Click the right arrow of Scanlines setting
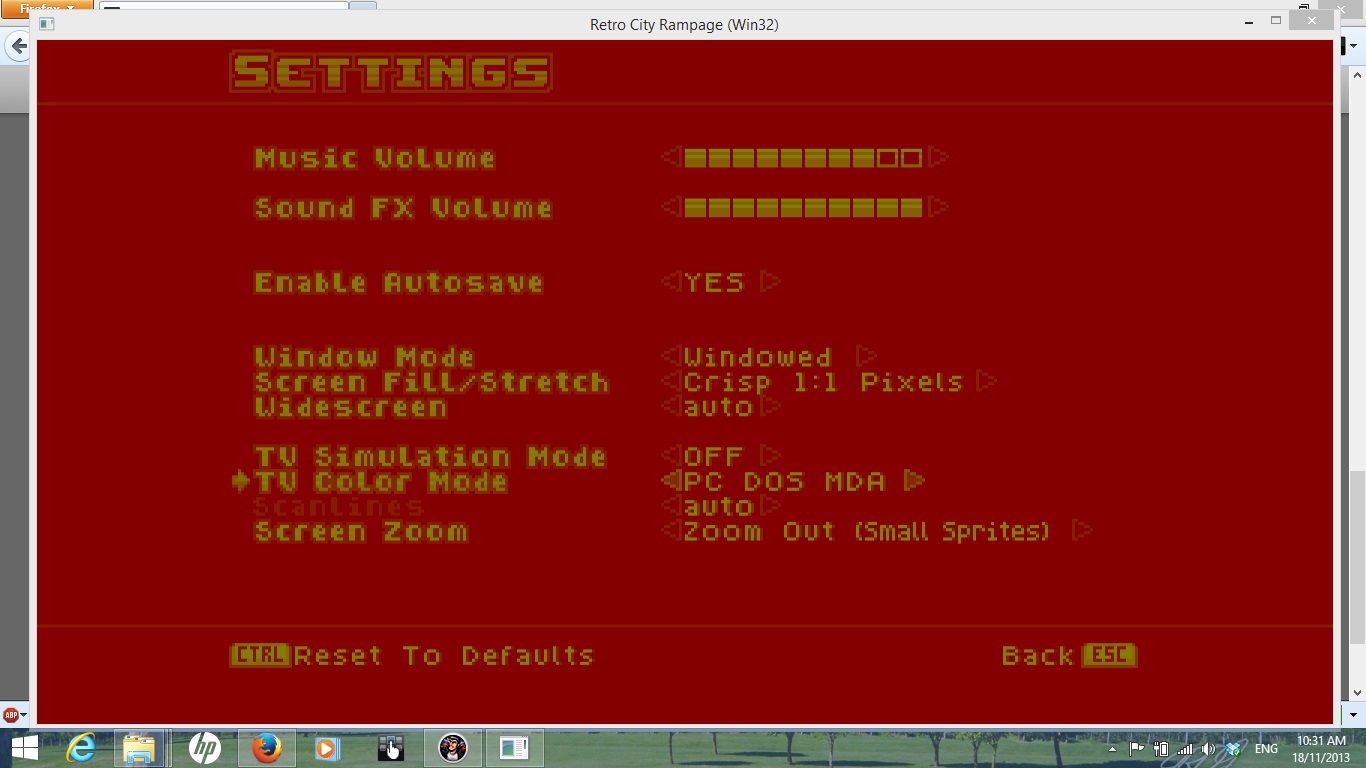This screenshot has height=768, width=1366. 770,506
